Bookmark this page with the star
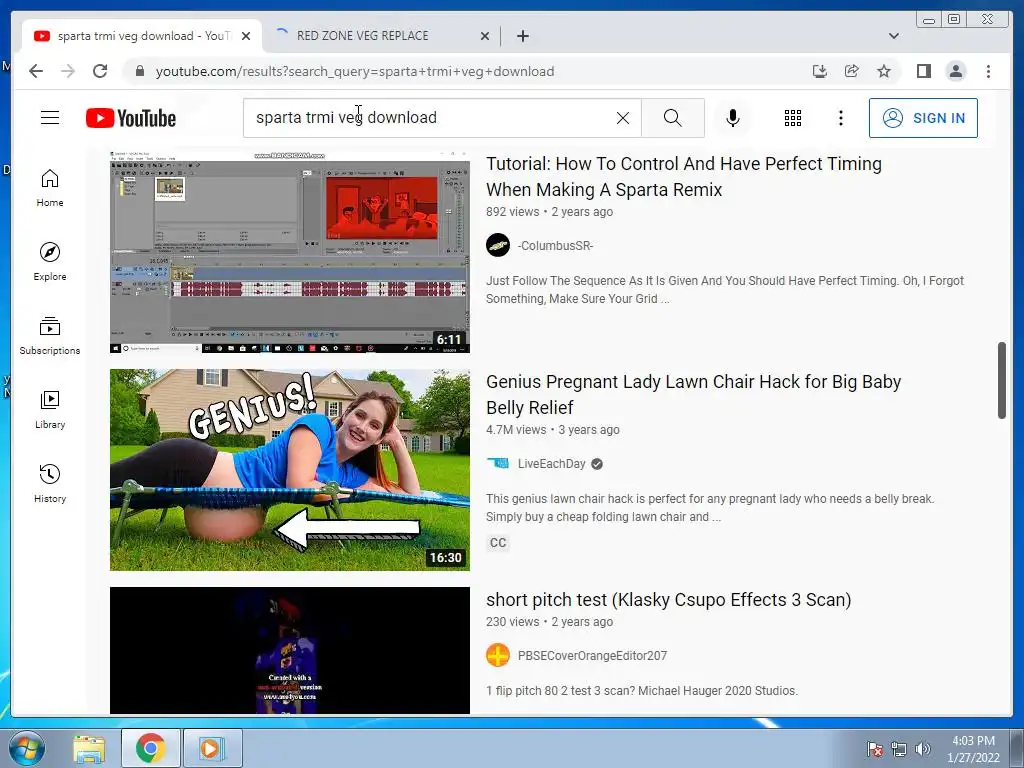Screen dimensions: 1024x768 884,71
